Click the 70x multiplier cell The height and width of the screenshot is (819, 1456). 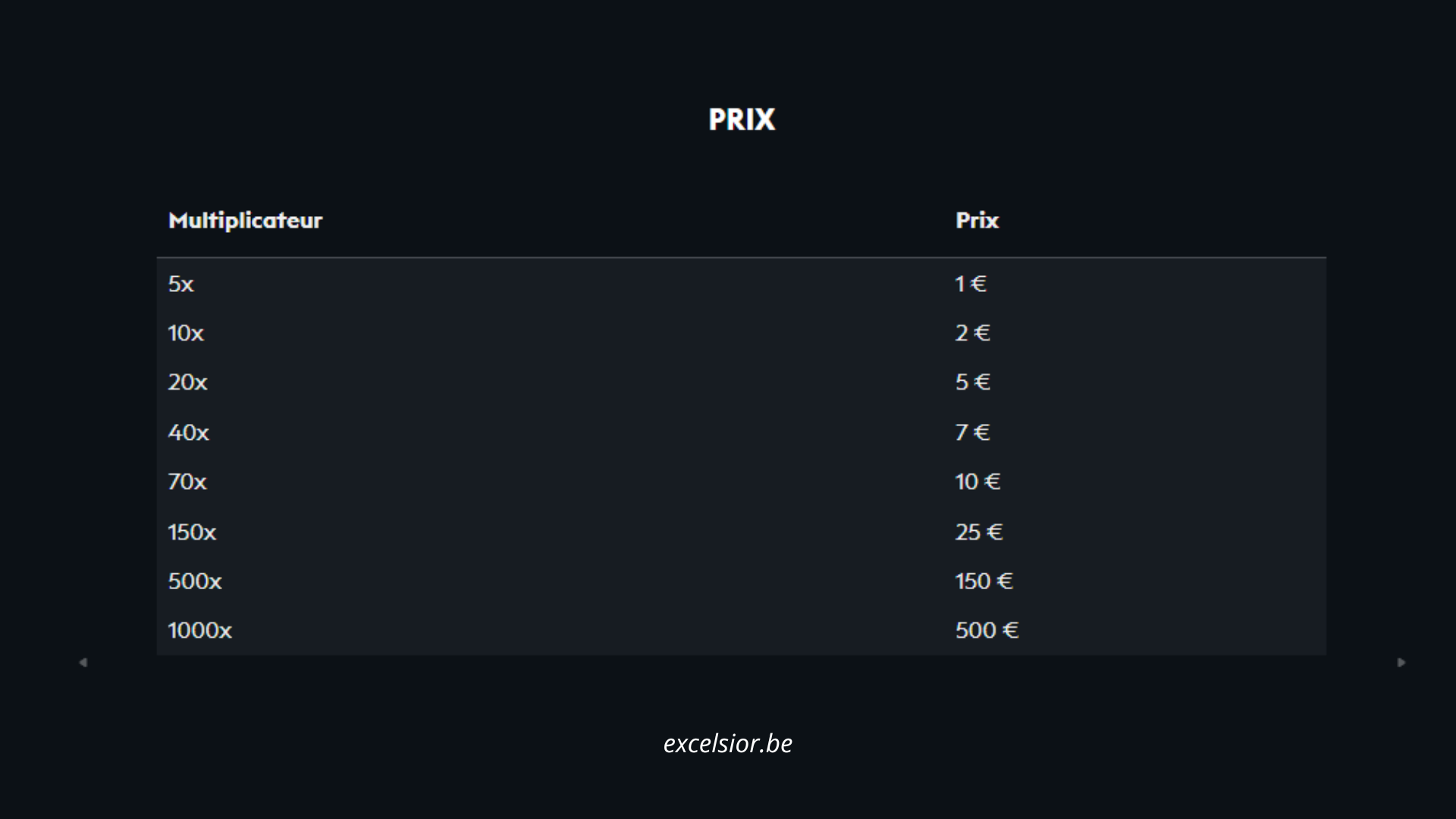point(187,482)
